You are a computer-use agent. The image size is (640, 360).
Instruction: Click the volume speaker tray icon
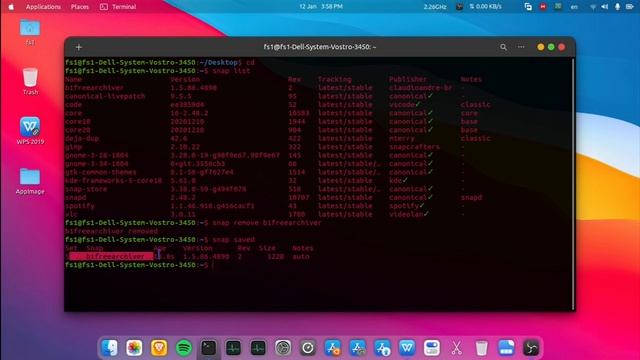[x=605, y=7]
